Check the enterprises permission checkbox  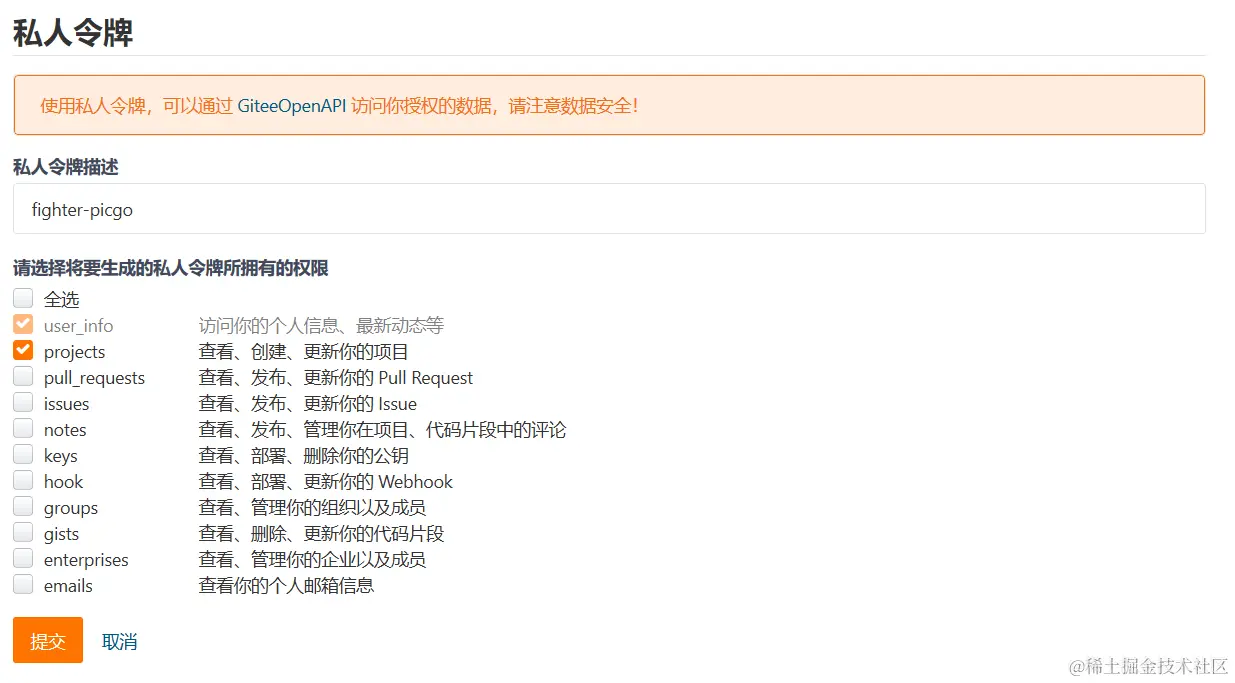23,558
